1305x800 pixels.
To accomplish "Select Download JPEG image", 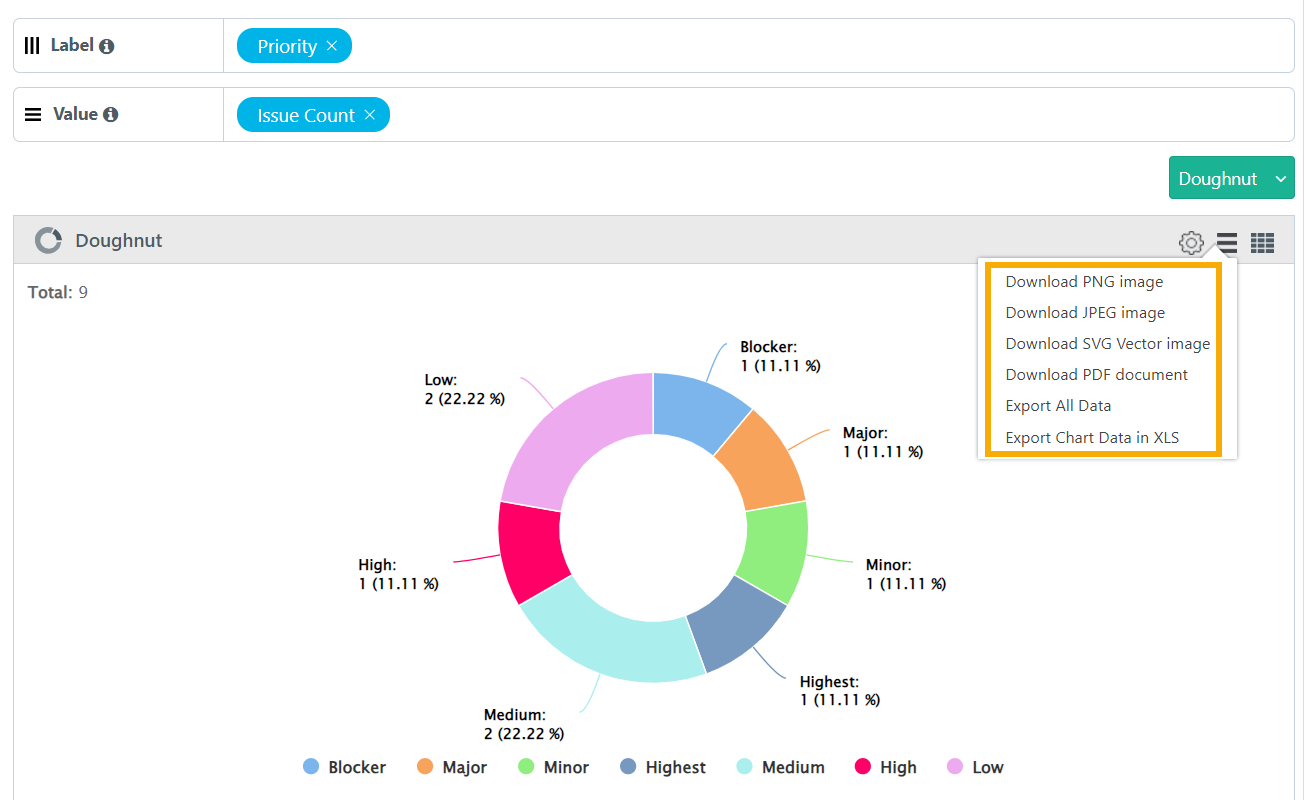I will coord(1085,313).
